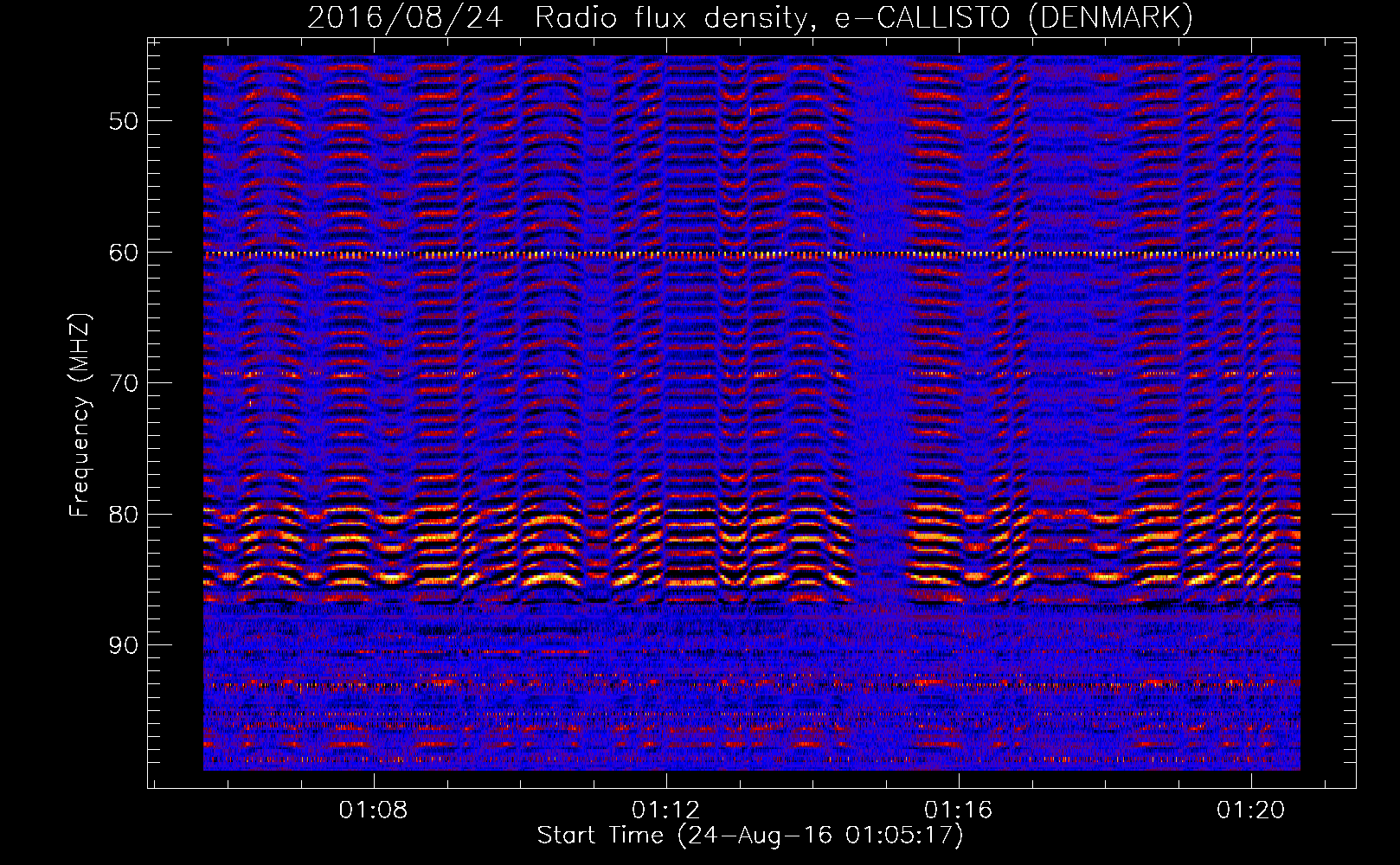The width and height of the screenshot is (1400, 865).
Task: Click the 'Start Time' axis caption
Action: pyautogui.click(x=750, y=836)
